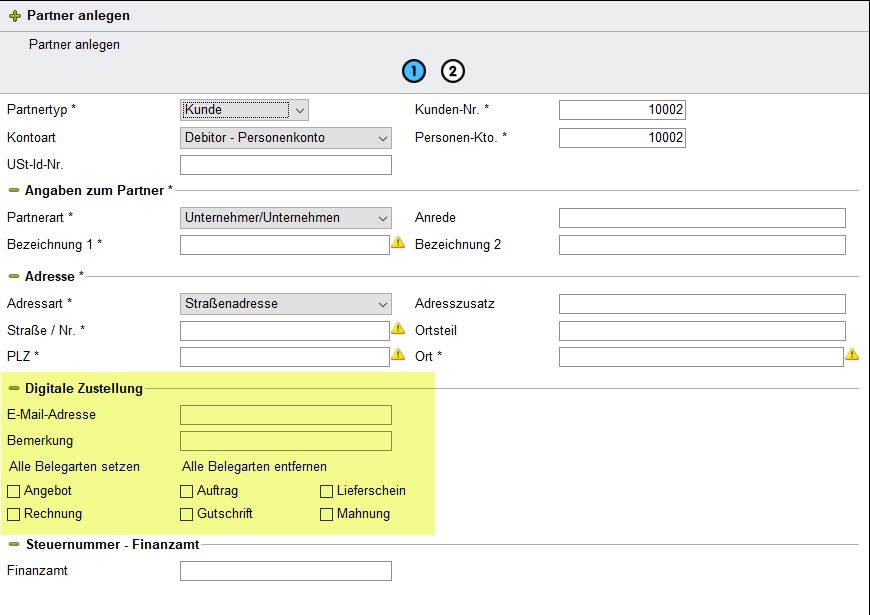Image resolution: width=870 pixels, height=615 pixels.
Task: Go to wizard step 2
Action: pos(453,71)
